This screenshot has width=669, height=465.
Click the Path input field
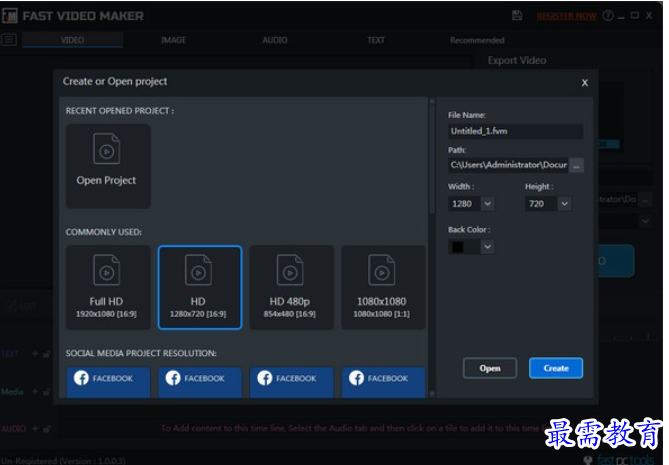point(509,165)
